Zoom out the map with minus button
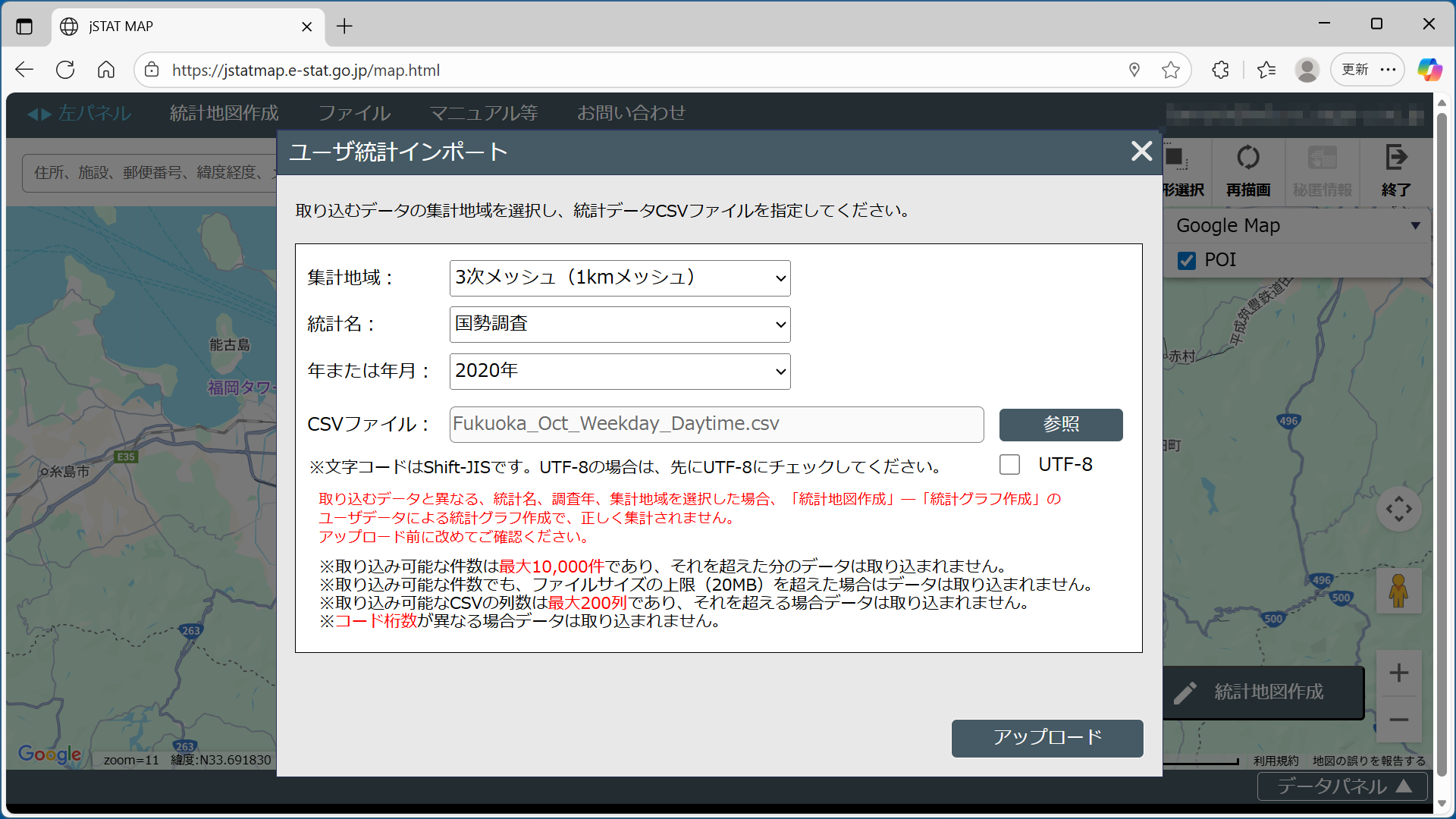Screen dimensions: 1456x819 (x=1398, y=720)
